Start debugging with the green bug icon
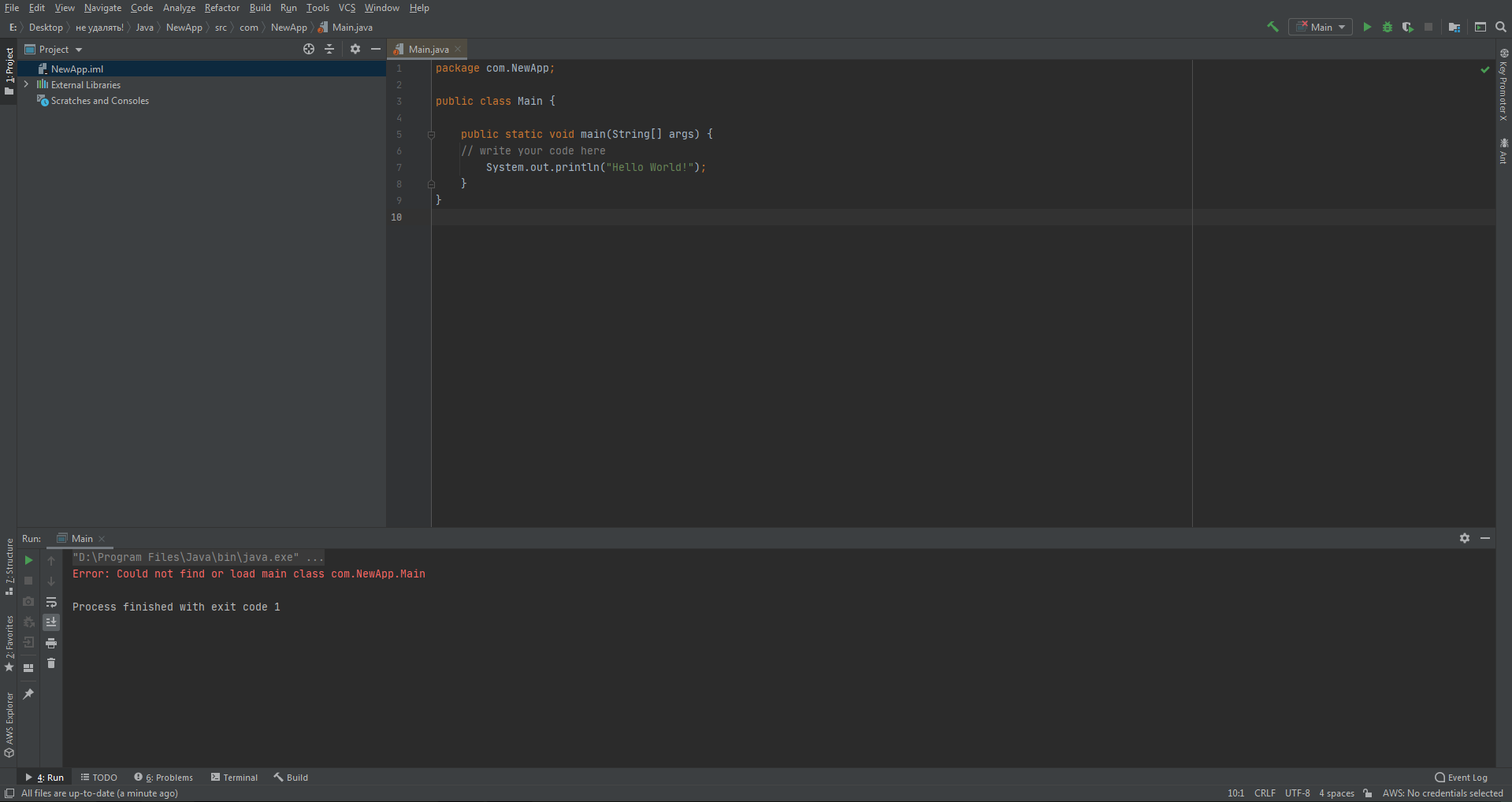This screenshot has height=802, width=1512. 1388,27
